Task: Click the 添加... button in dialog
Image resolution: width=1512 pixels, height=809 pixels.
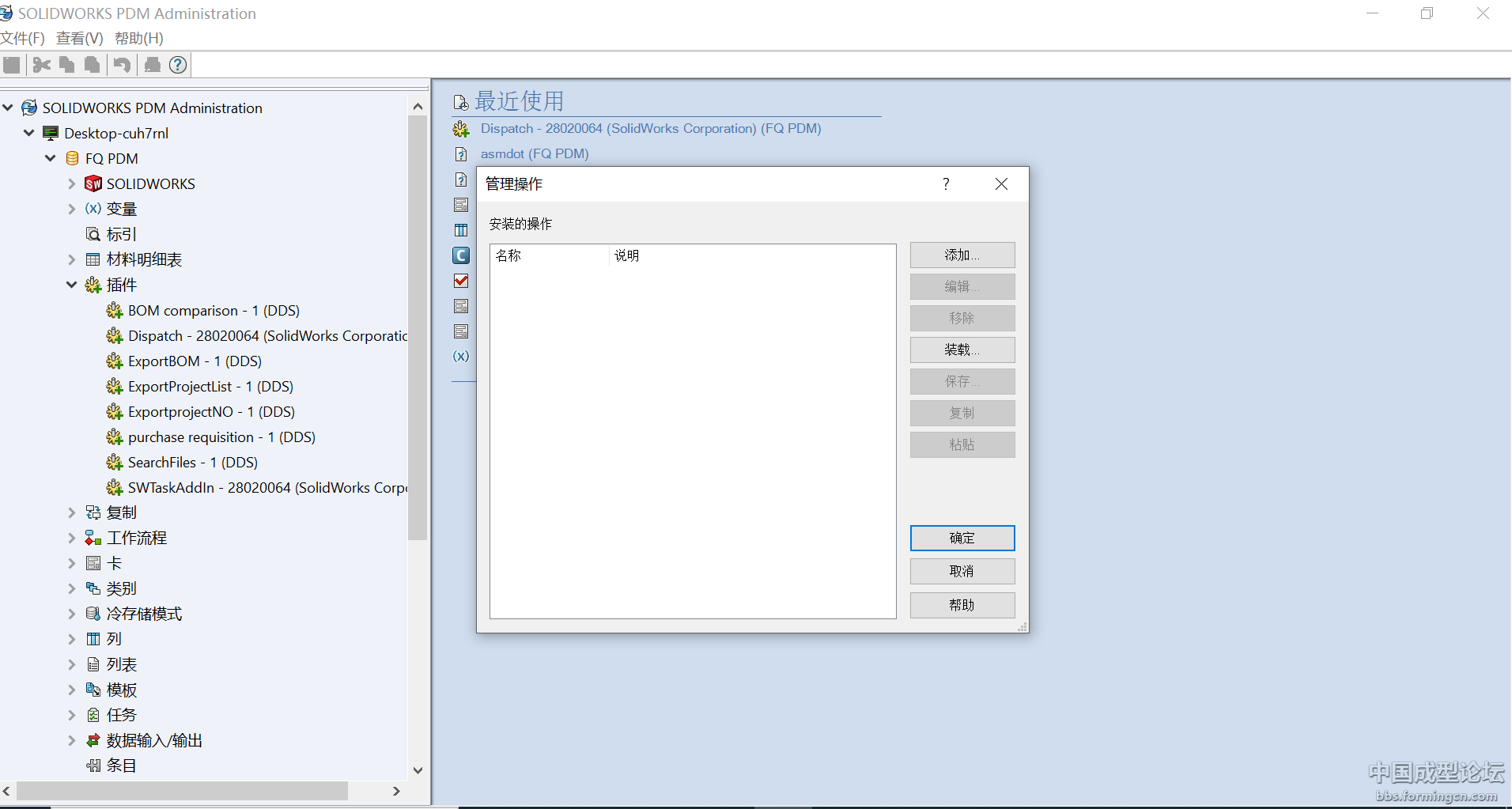Action: (x=962, y=255)
